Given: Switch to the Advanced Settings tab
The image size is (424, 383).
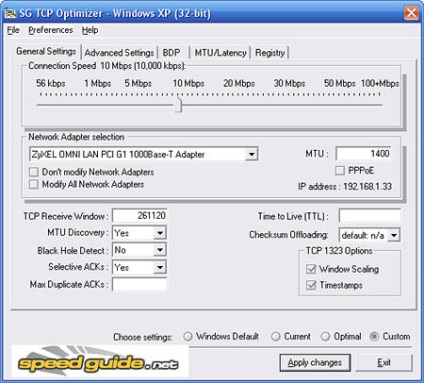Looking at the screenshot, I should 119,53.
